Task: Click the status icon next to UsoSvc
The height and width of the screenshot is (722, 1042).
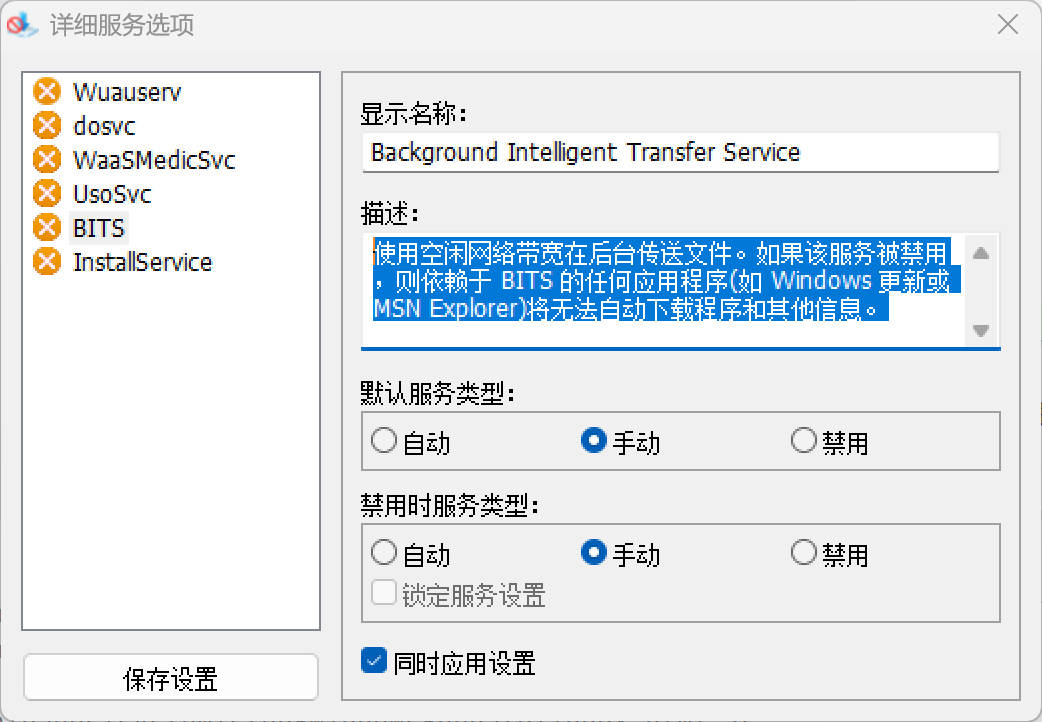Action: coord(46,194)
